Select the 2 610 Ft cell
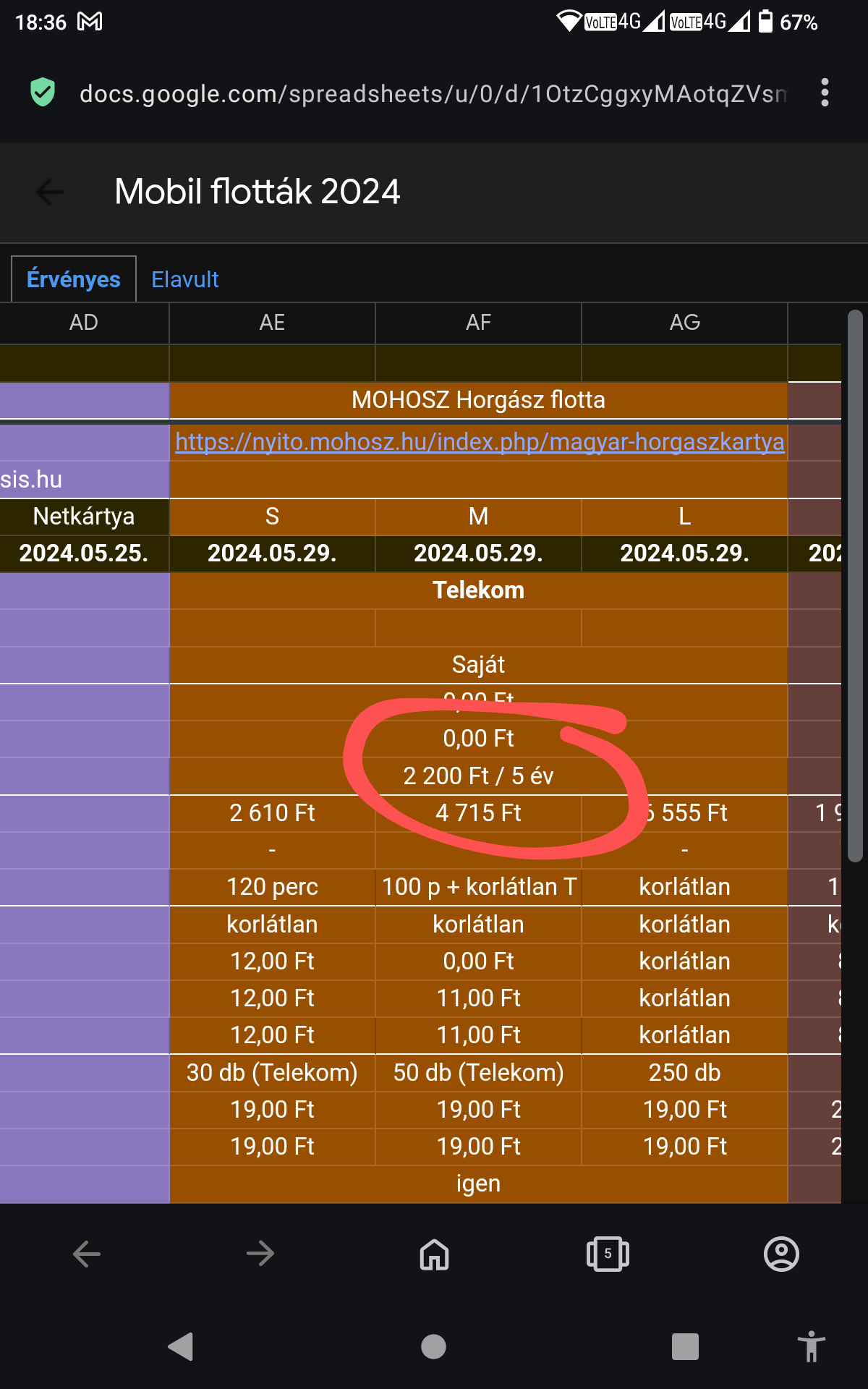Image resolution: width=868 pixels, height=1389 pixels. click(272, 813)
